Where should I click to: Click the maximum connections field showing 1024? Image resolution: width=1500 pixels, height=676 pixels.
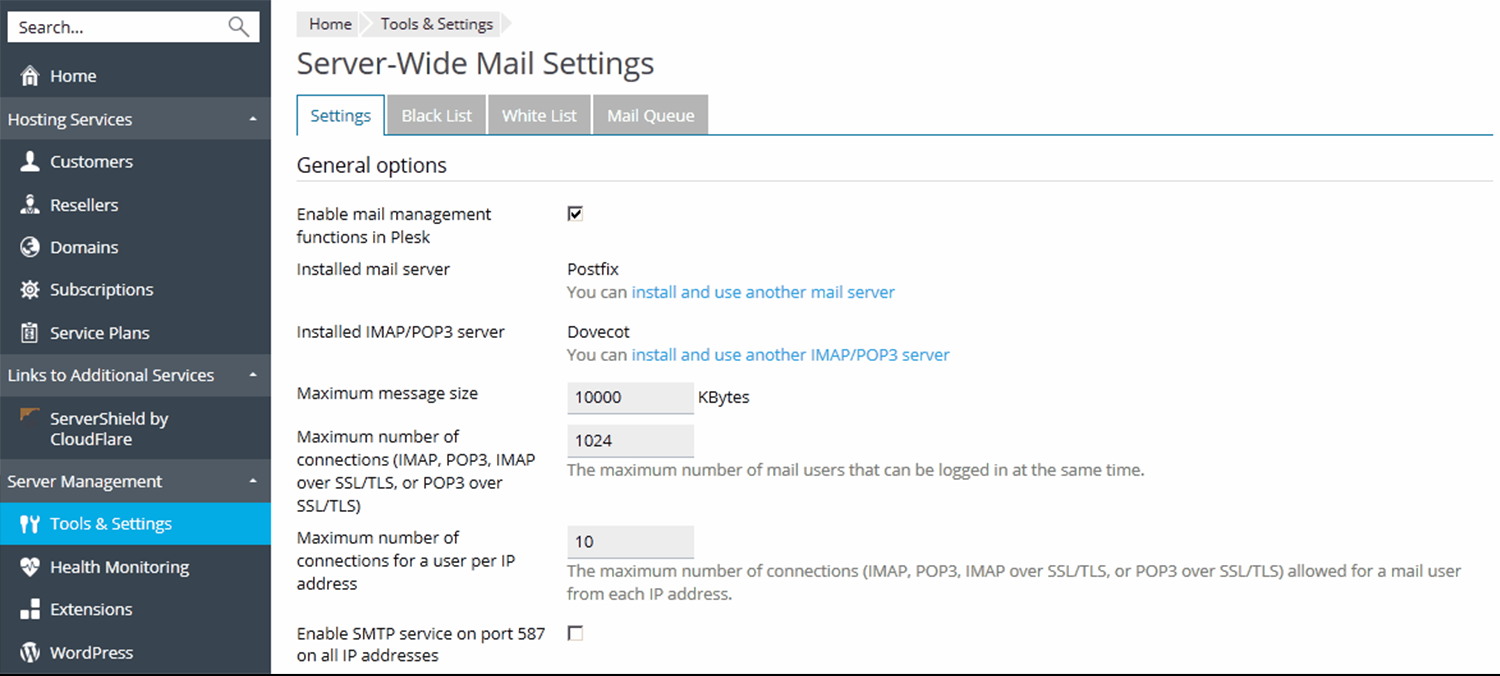(630, 440)
